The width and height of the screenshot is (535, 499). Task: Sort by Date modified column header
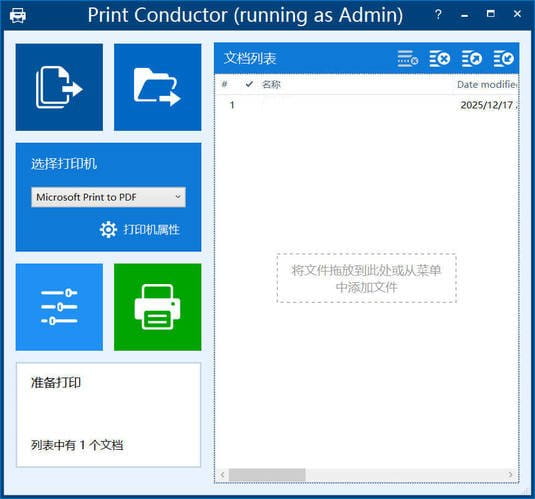tap(487, 84)
